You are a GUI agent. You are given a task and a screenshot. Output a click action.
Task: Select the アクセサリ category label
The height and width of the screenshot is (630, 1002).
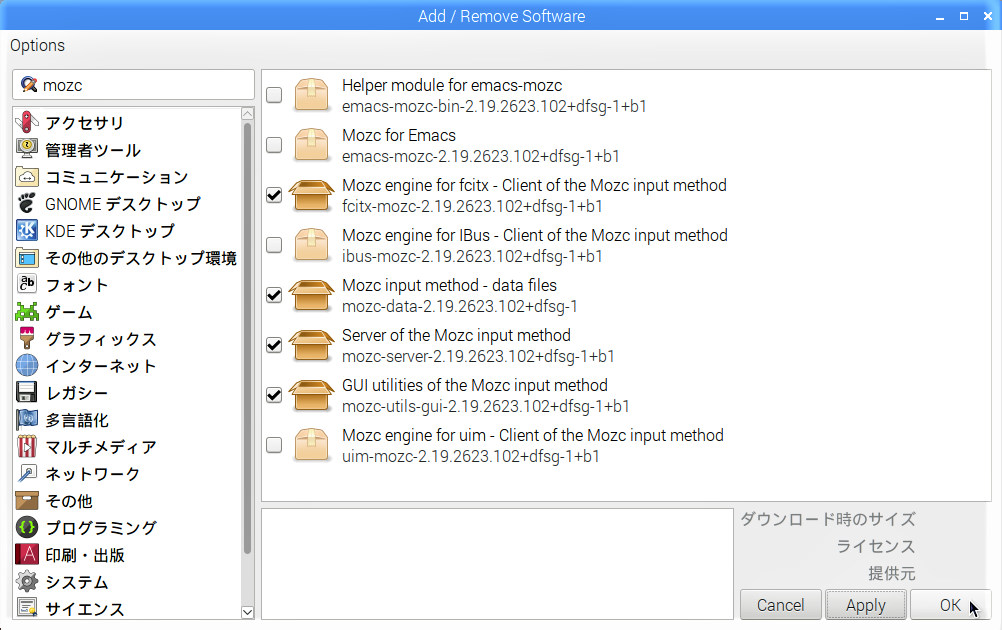click(84, 123)
